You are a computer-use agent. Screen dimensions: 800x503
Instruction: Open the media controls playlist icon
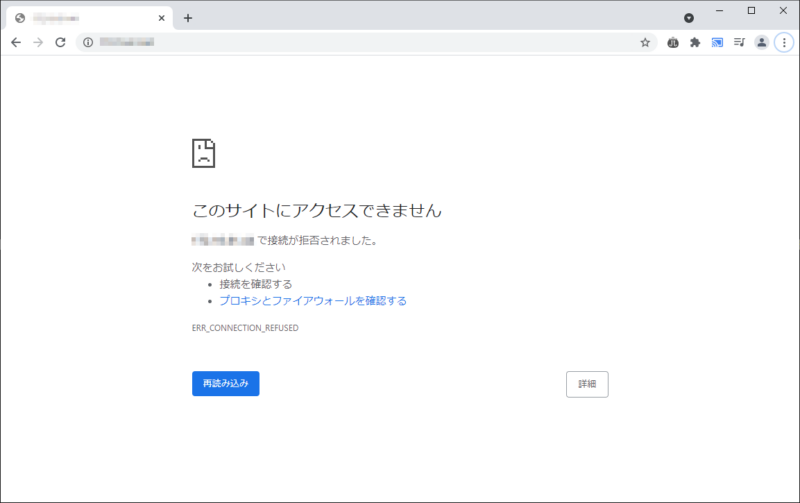coord(739,42)
